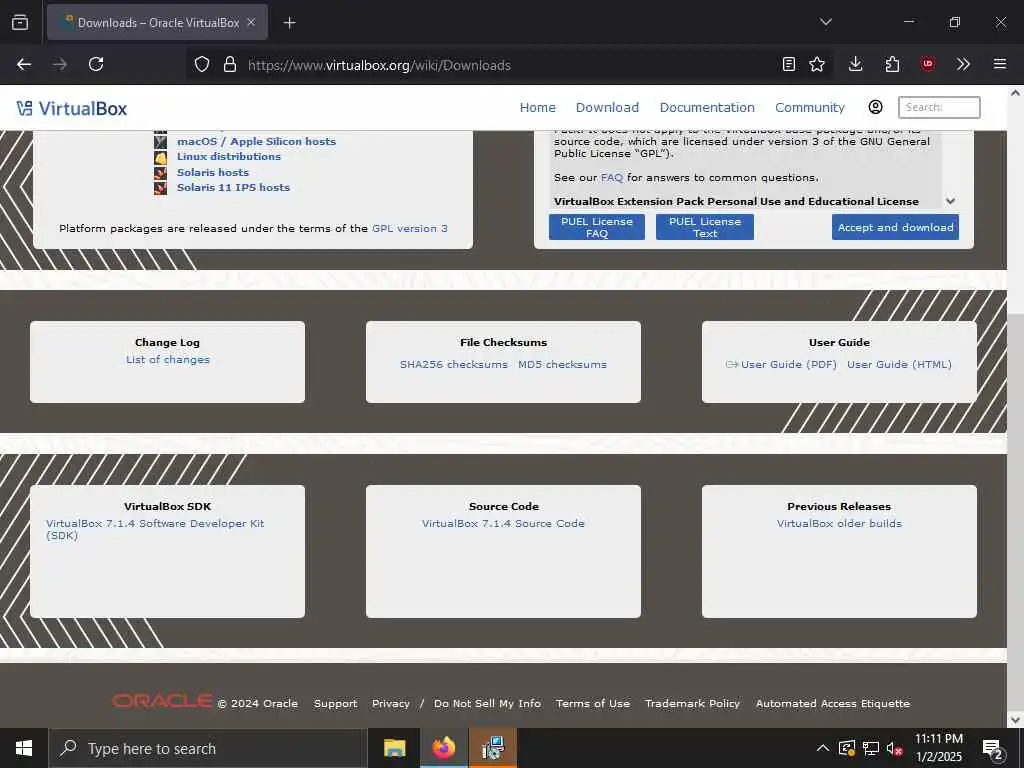Open VirtualBox 7.1.4 Source Code link
Viewport: 1024px width, 768px height.
pyautogui.click(x=503, y=524)
